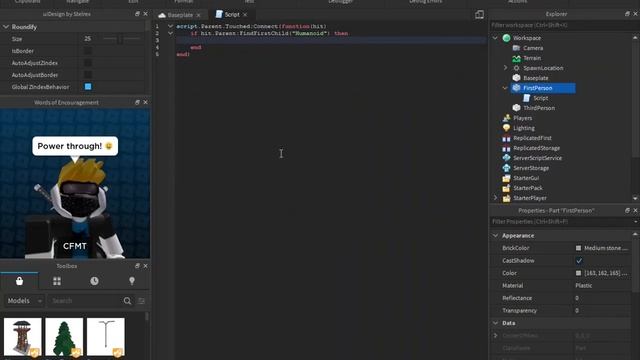Viewport: 640px width, 360px height.
Task: Click the SpawnLocation icon
Action: (516, 68)
